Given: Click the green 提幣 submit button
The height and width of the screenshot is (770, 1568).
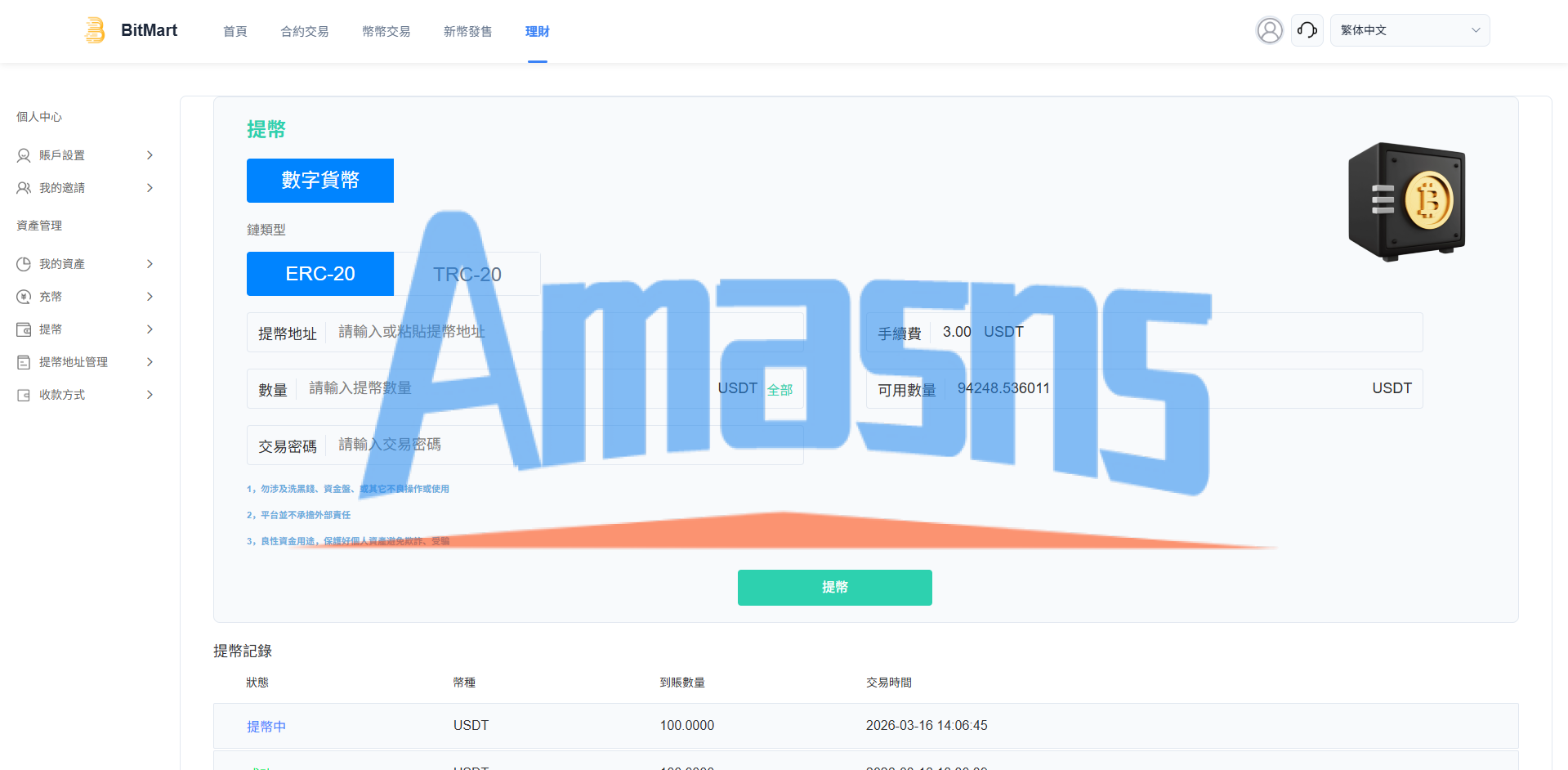Looking at the screenshot, I should 835,588.
